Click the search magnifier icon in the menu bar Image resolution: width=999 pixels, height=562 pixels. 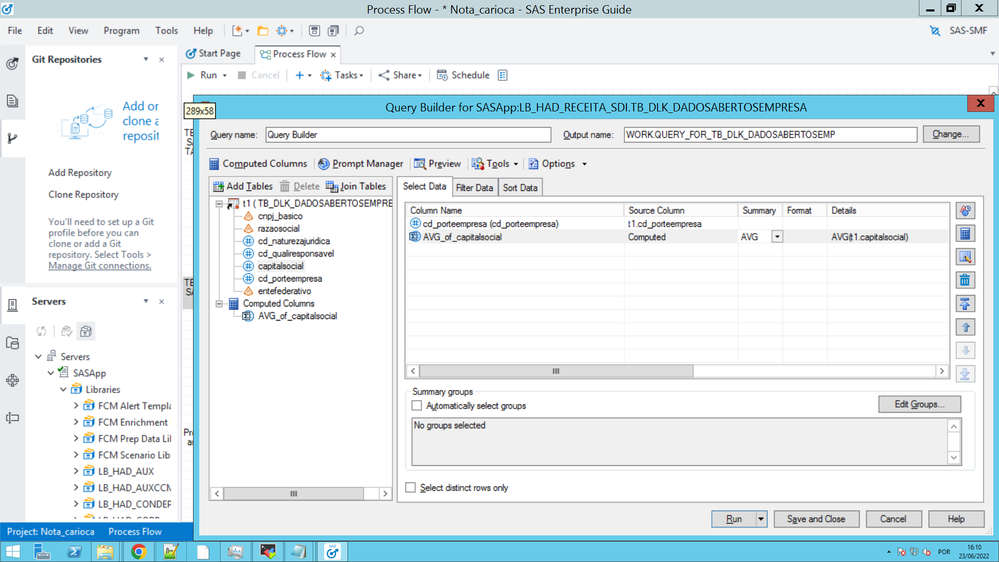pos(359,31)
